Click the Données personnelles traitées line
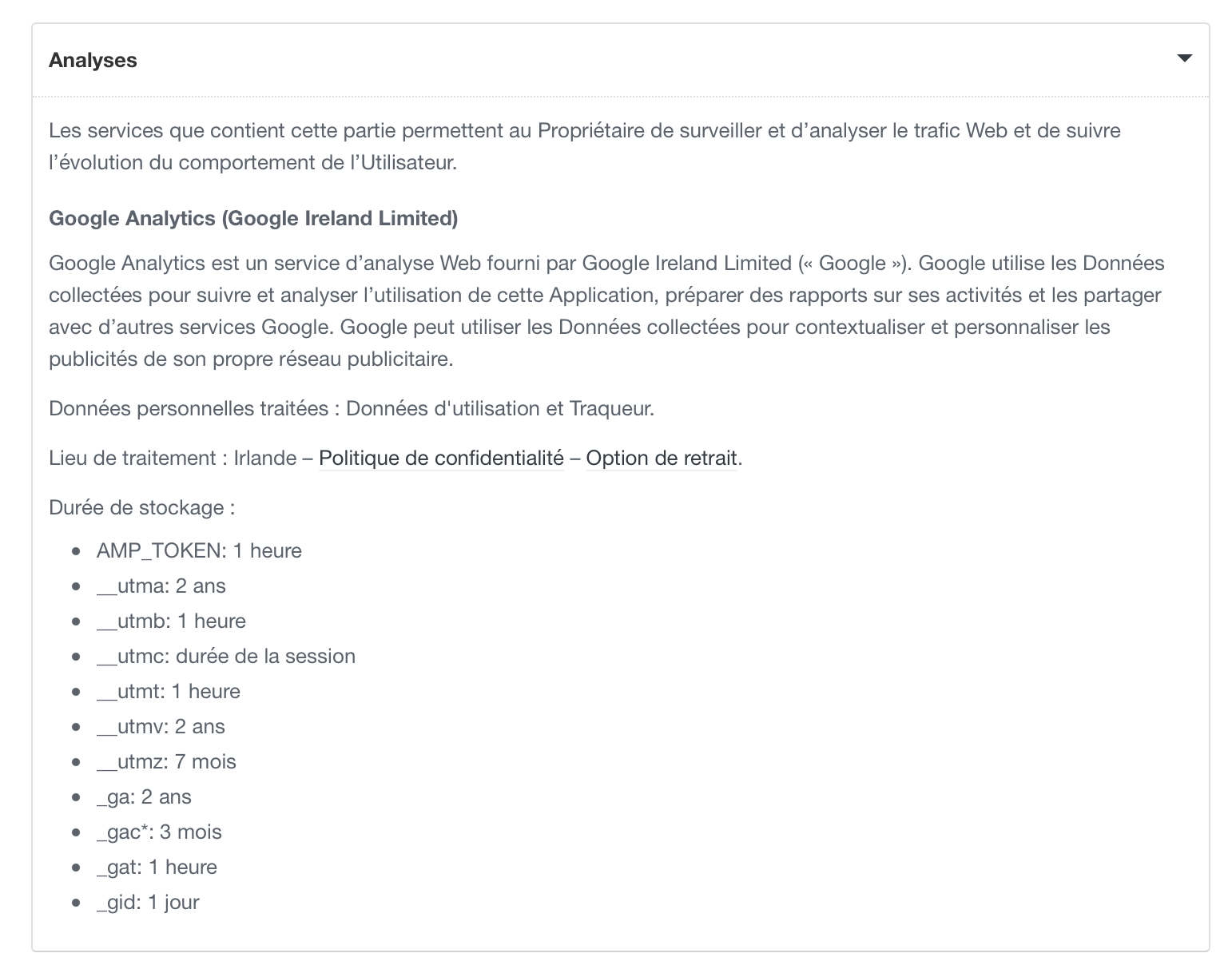Screen dimensions: 1232x965 (x=352, y=409)
